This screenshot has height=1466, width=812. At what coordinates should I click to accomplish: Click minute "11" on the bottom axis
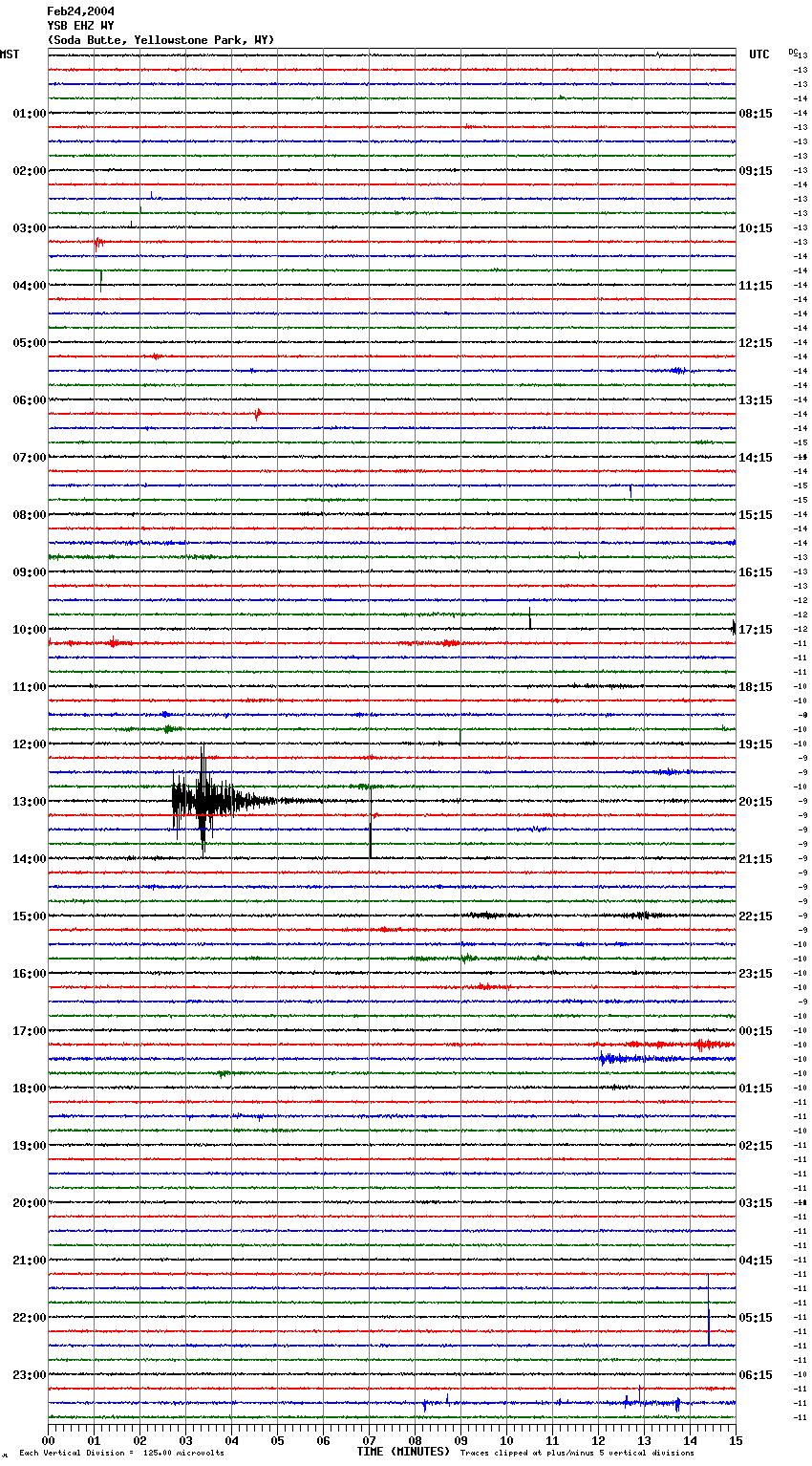pyautogui.click(x=552, y=1440)
